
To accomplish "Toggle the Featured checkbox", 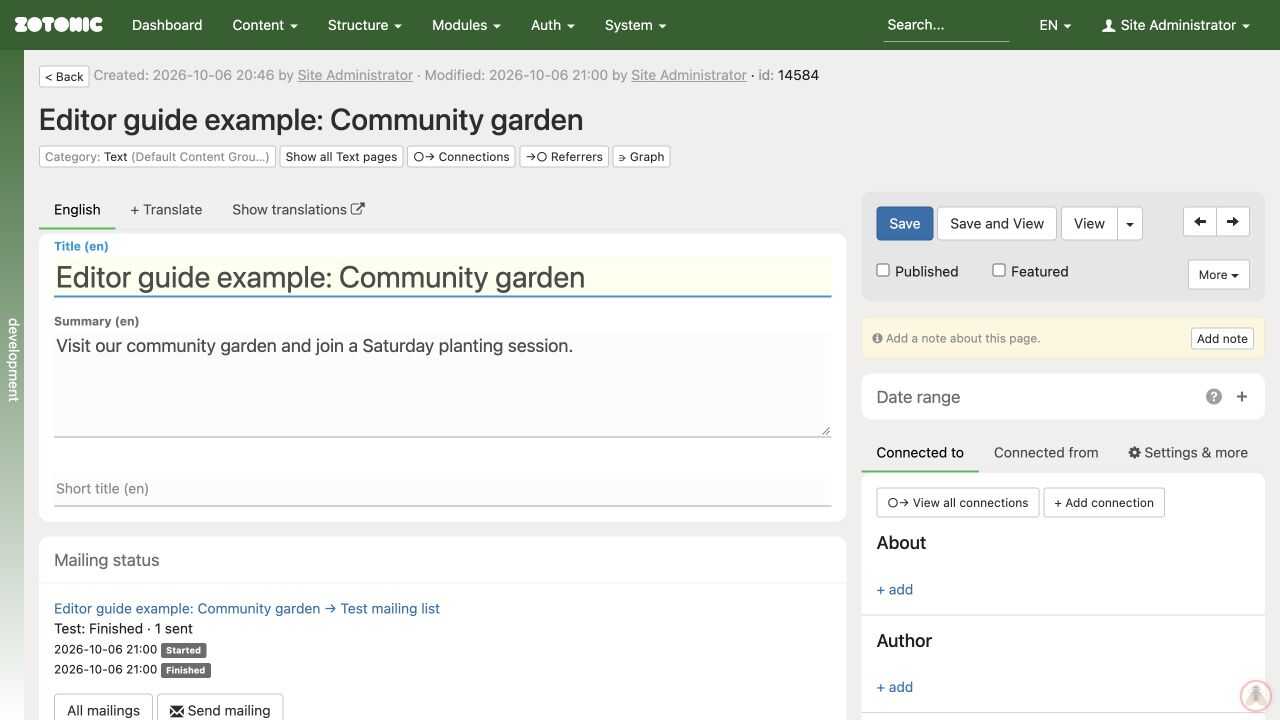I will [x=999, y=270].
